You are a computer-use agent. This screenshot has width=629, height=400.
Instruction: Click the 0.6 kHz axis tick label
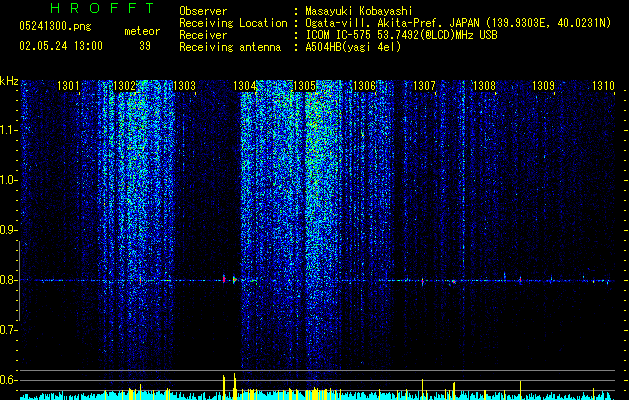[x=8, y=380]
